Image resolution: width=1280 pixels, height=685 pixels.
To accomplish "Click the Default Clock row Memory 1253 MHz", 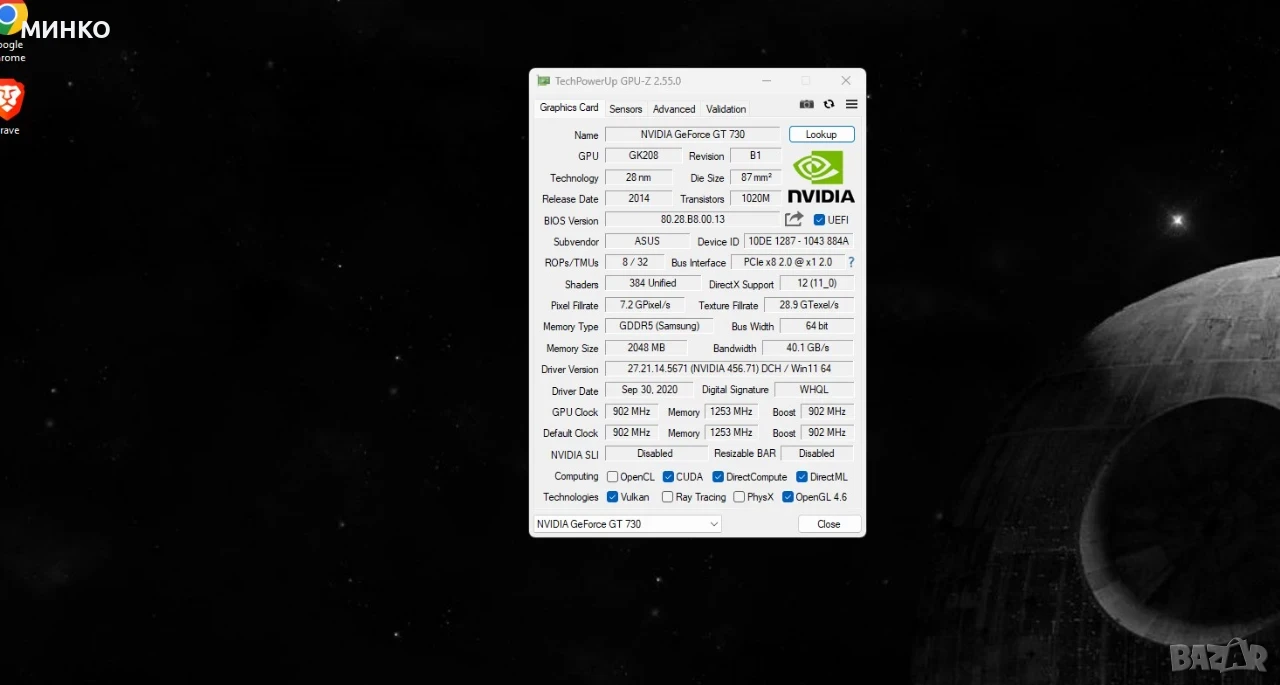I will [x=731, y=432].
